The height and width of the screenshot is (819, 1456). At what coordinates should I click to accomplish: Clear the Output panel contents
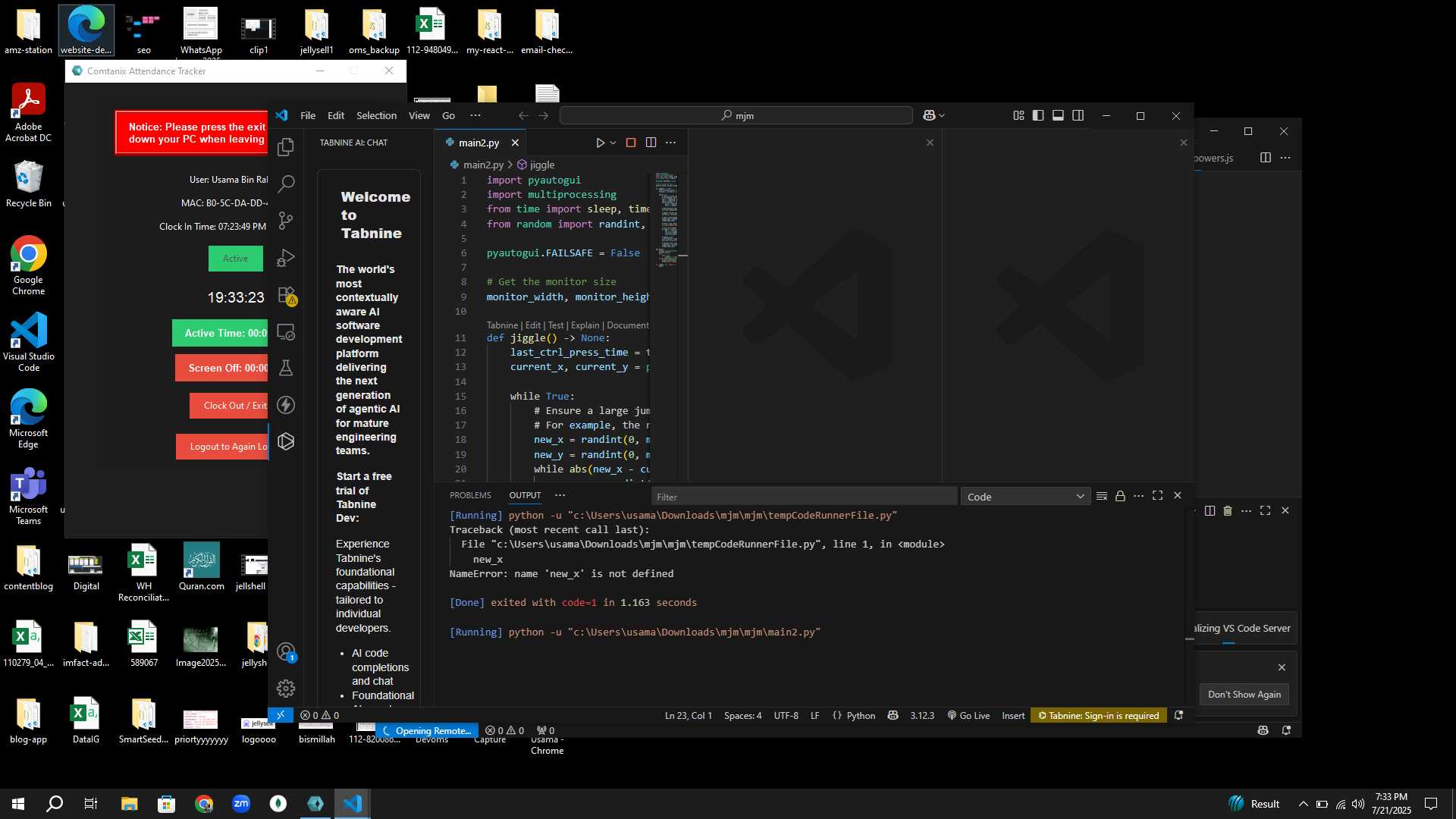[1102, 496]
